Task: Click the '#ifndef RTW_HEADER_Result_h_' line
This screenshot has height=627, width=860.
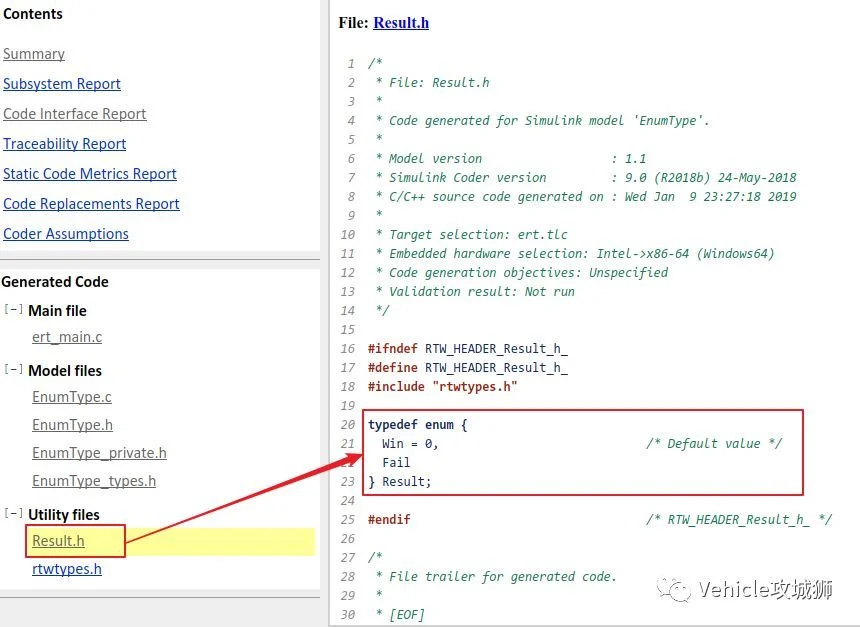Action: pyautogui.click(x=468, y=348)
